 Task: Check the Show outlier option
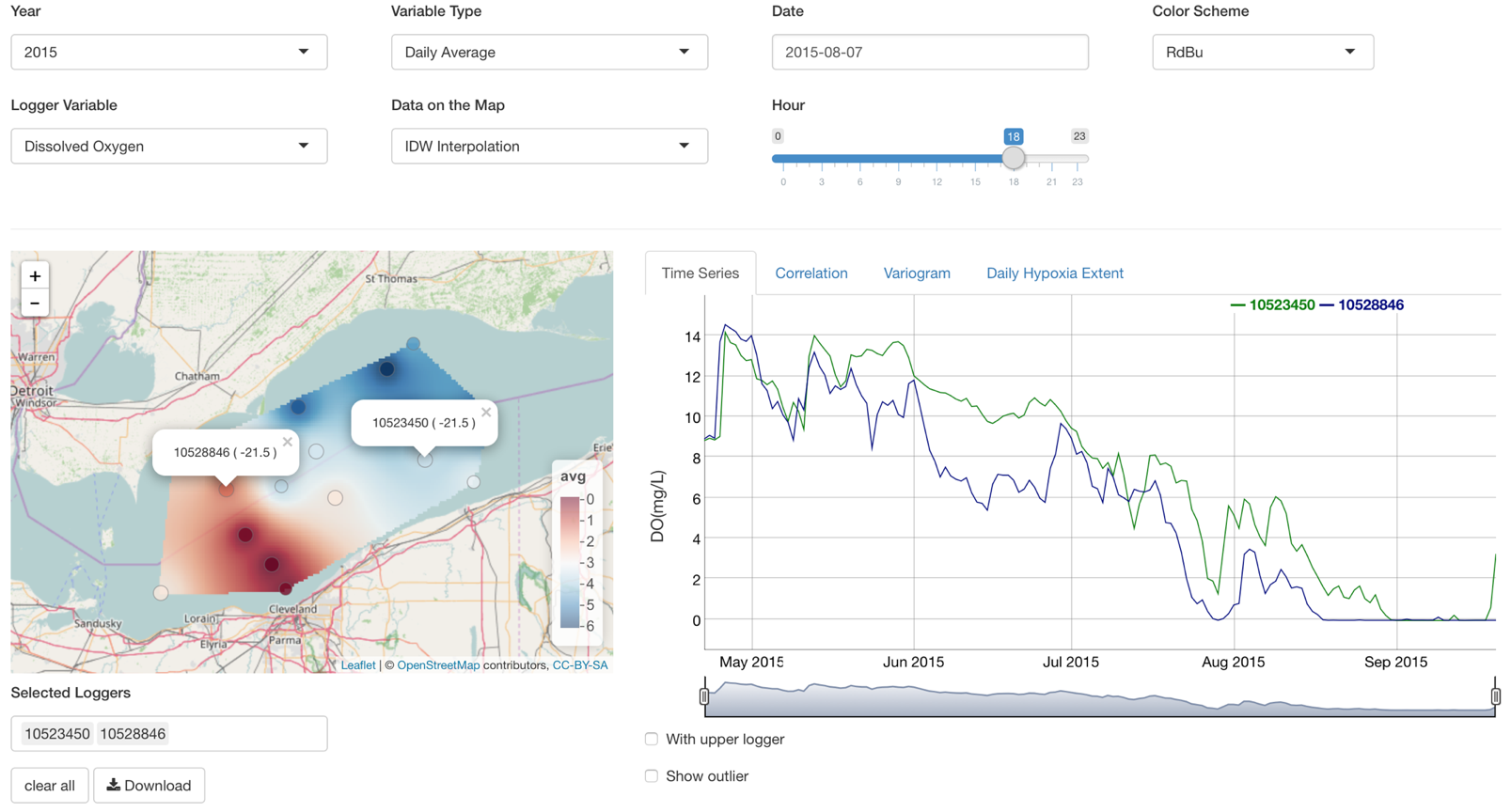(x=652, y=776)
